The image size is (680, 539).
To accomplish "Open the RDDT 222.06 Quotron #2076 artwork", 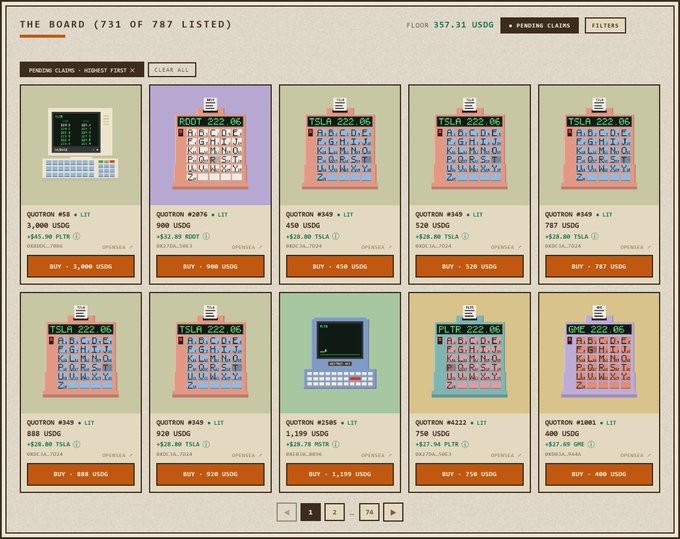I will click(210, 145).
